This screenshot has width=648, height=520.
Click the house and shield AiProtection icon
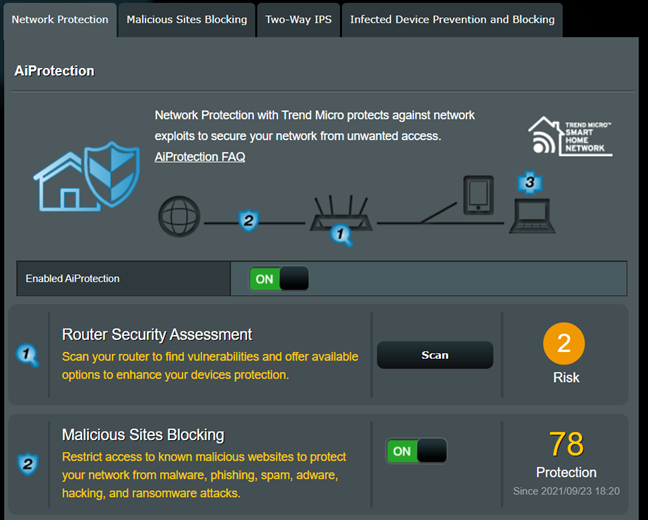87,177
